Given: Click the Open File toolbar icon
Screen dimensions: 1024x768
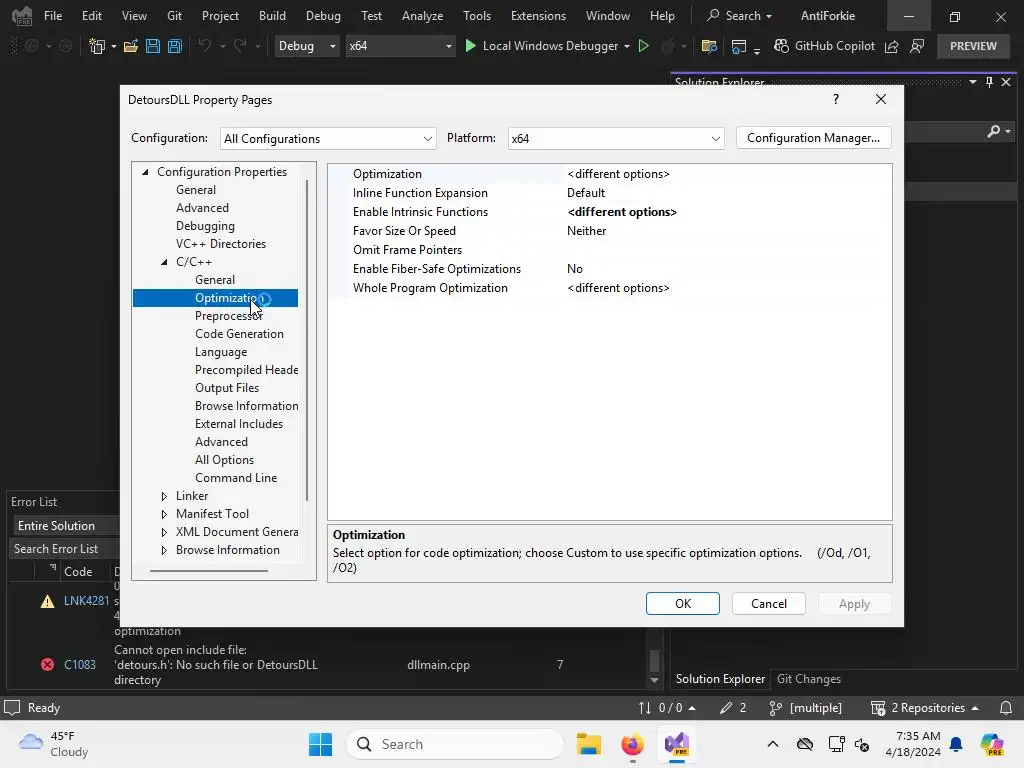Looking at the screenshot, I should [x=131, y=46].
